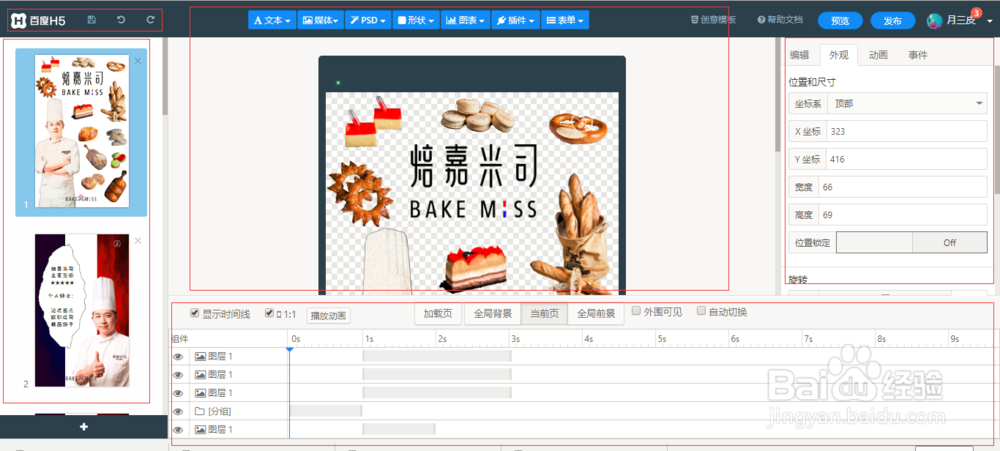Image resolution: width=1000 pixels, height=451 pixels.
Task: Select the [分组] row label
Action: [220, 412]
